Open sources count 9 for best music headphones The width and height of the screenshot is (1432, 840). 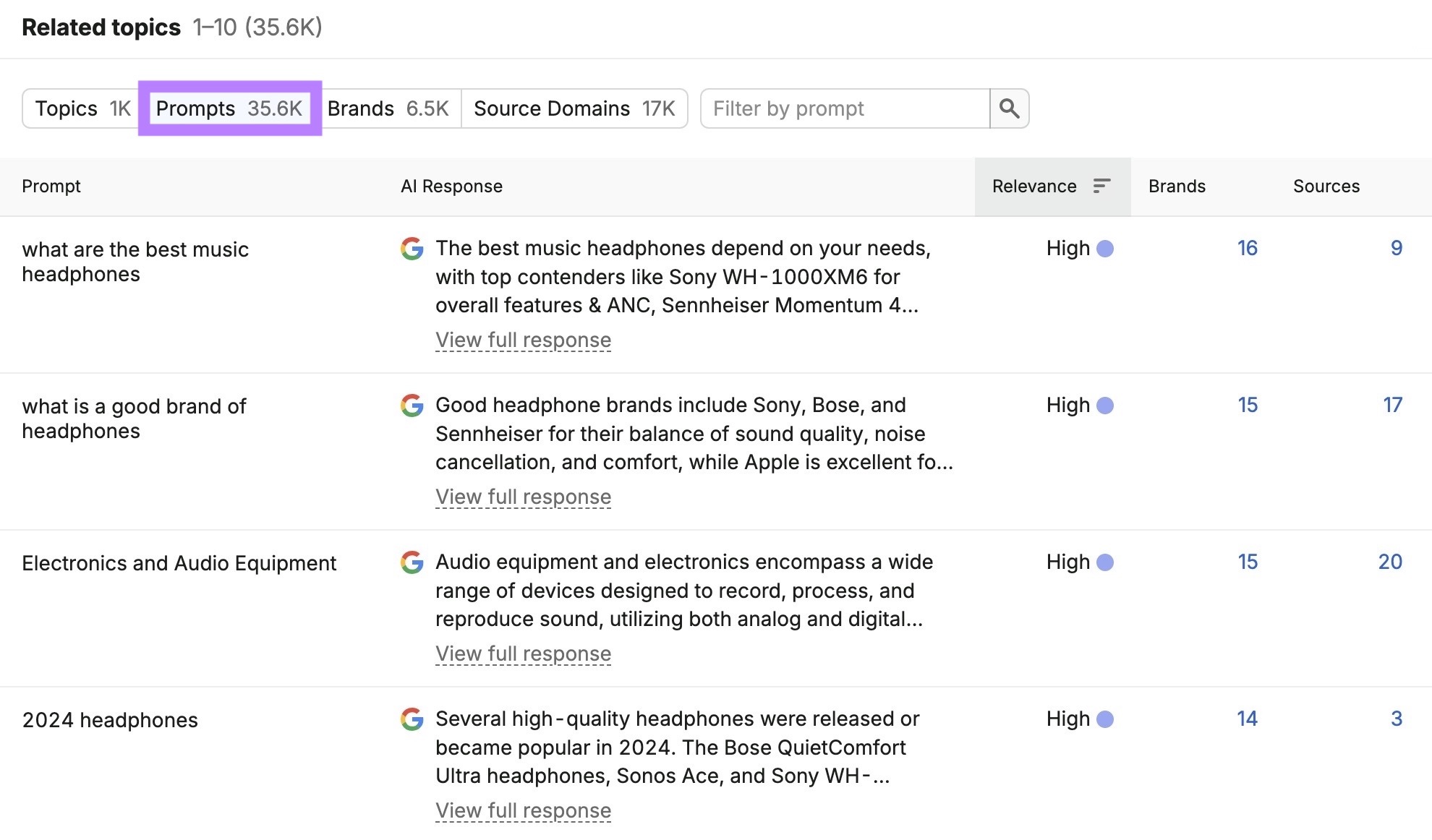coord(1397,248)
